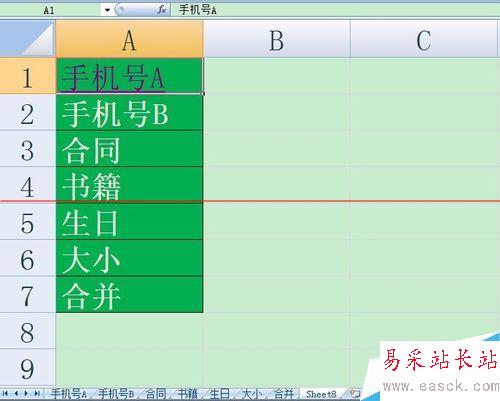Select row 9 header

[27, 367]
